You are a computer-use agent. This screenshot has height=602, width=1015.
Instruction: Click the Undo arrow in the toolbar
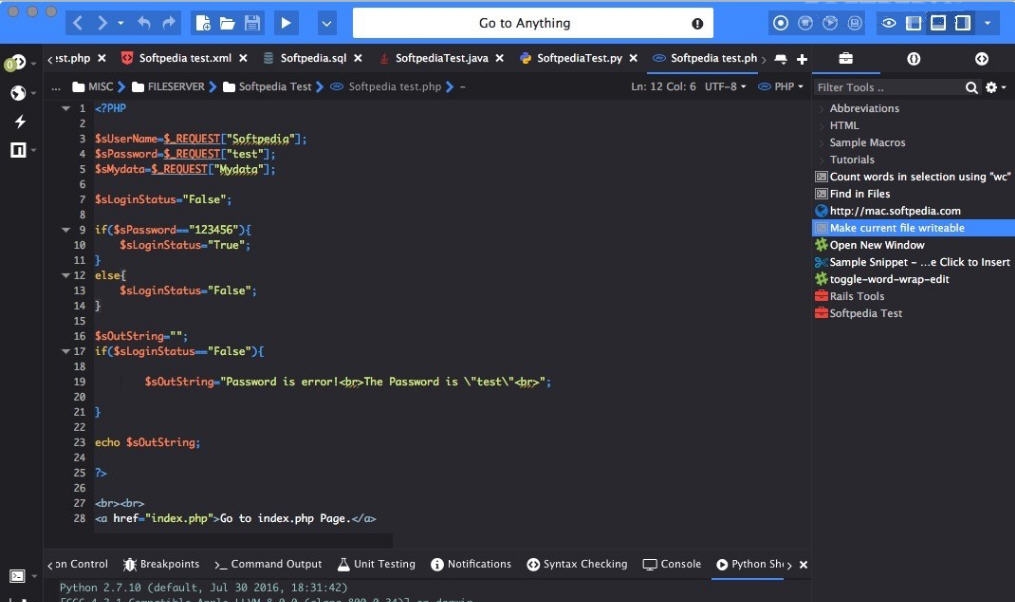click(145, 22)
